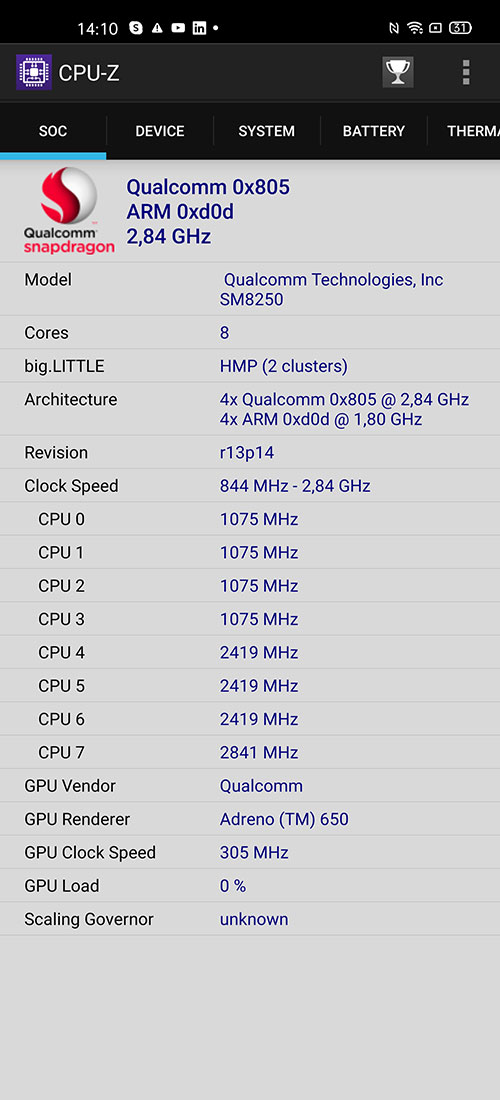Image resolution: width=500 pixels, height=1100 pixels.
Task: Tap the GPU Renderer Adreno 650 row
Action: 250,819
